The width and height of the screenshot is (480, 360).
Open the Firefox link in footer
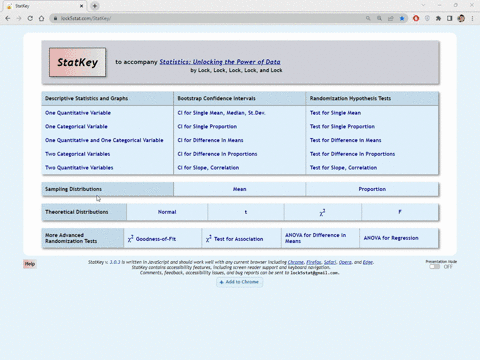pos(313,262)
